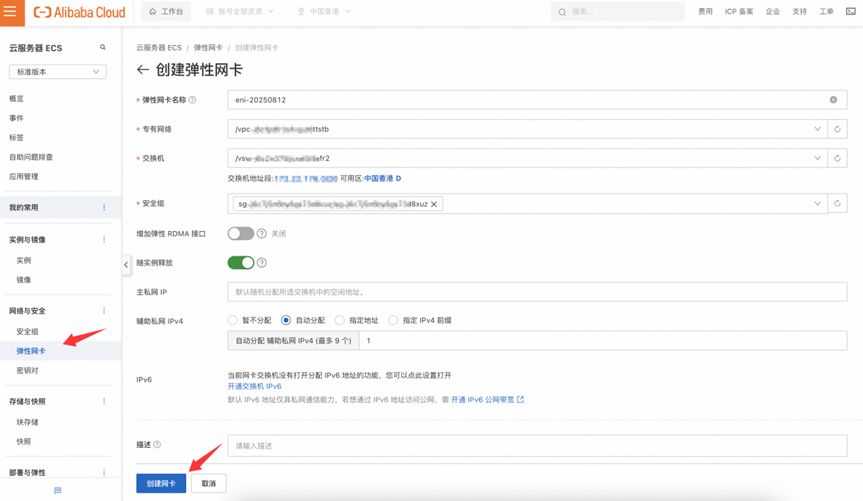Open the 标准版本 version dropdown
The height and width of the screenshot is (501, 863).
pyautogui.click(x=58, y=72)
